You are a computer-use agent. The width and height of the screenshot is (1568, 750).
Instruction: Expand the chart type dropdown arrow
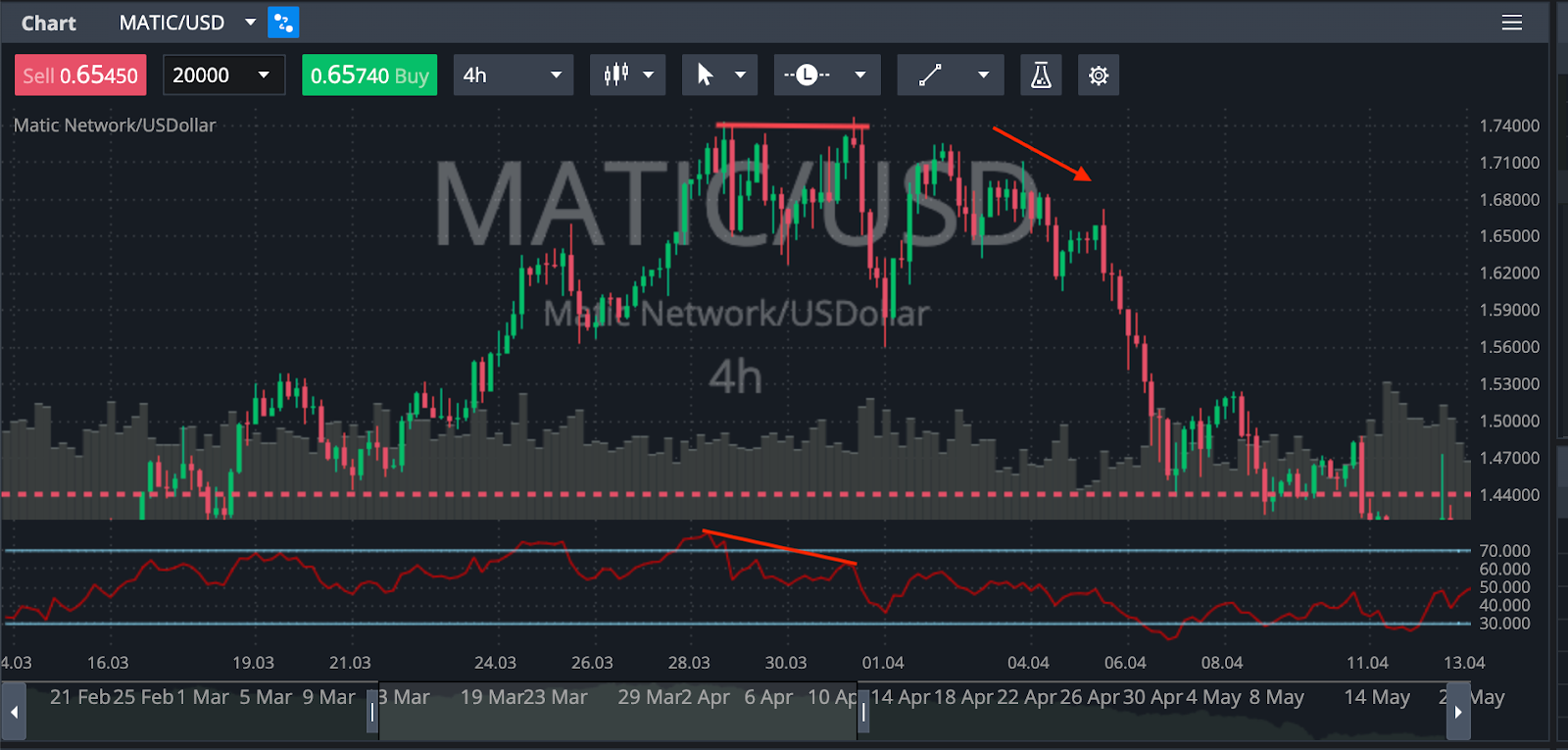coord(649,75)
